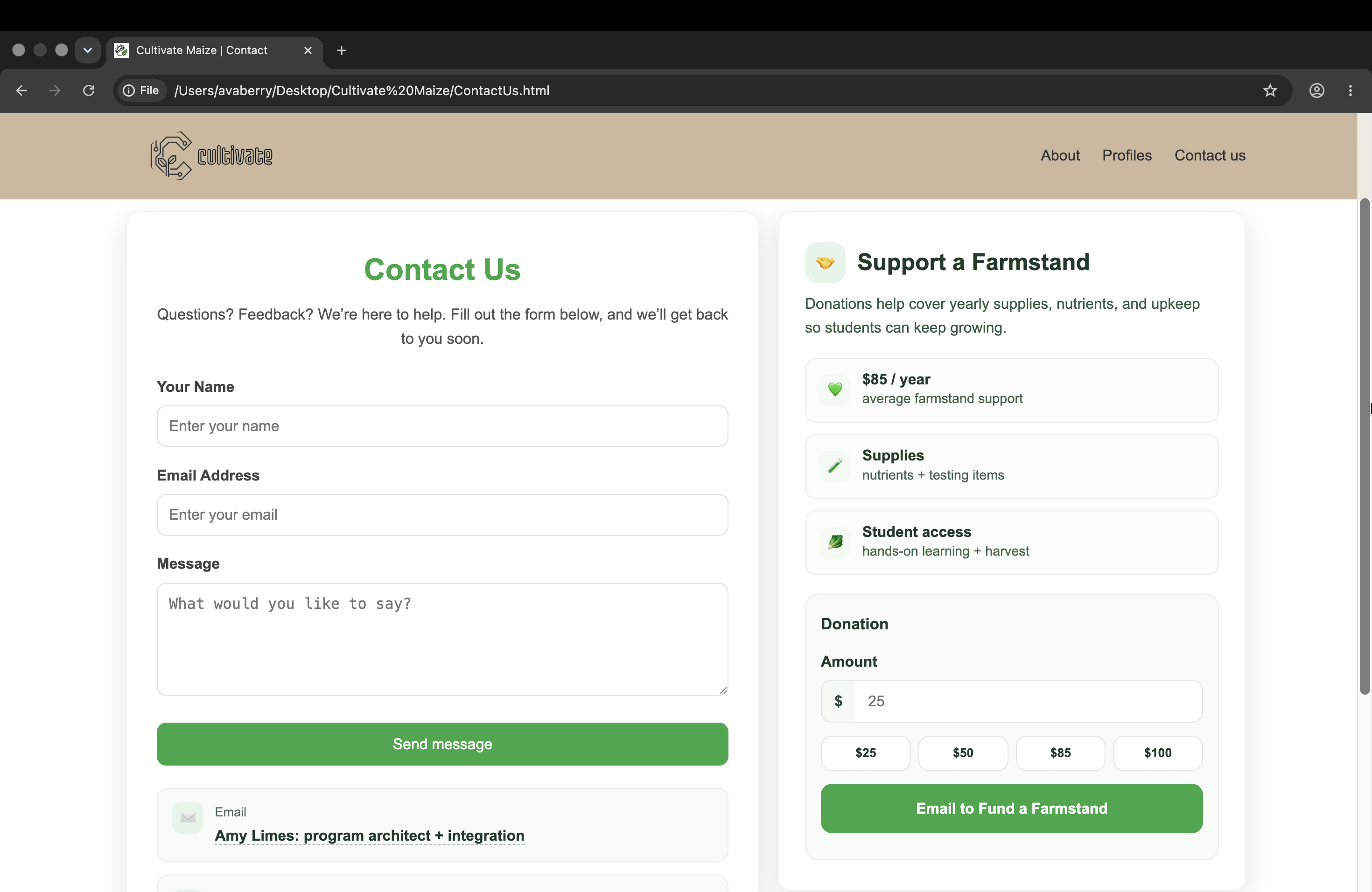The image size is (1372, 892).
Task: Go back with the browser back arrow
Action: (21, 91)
